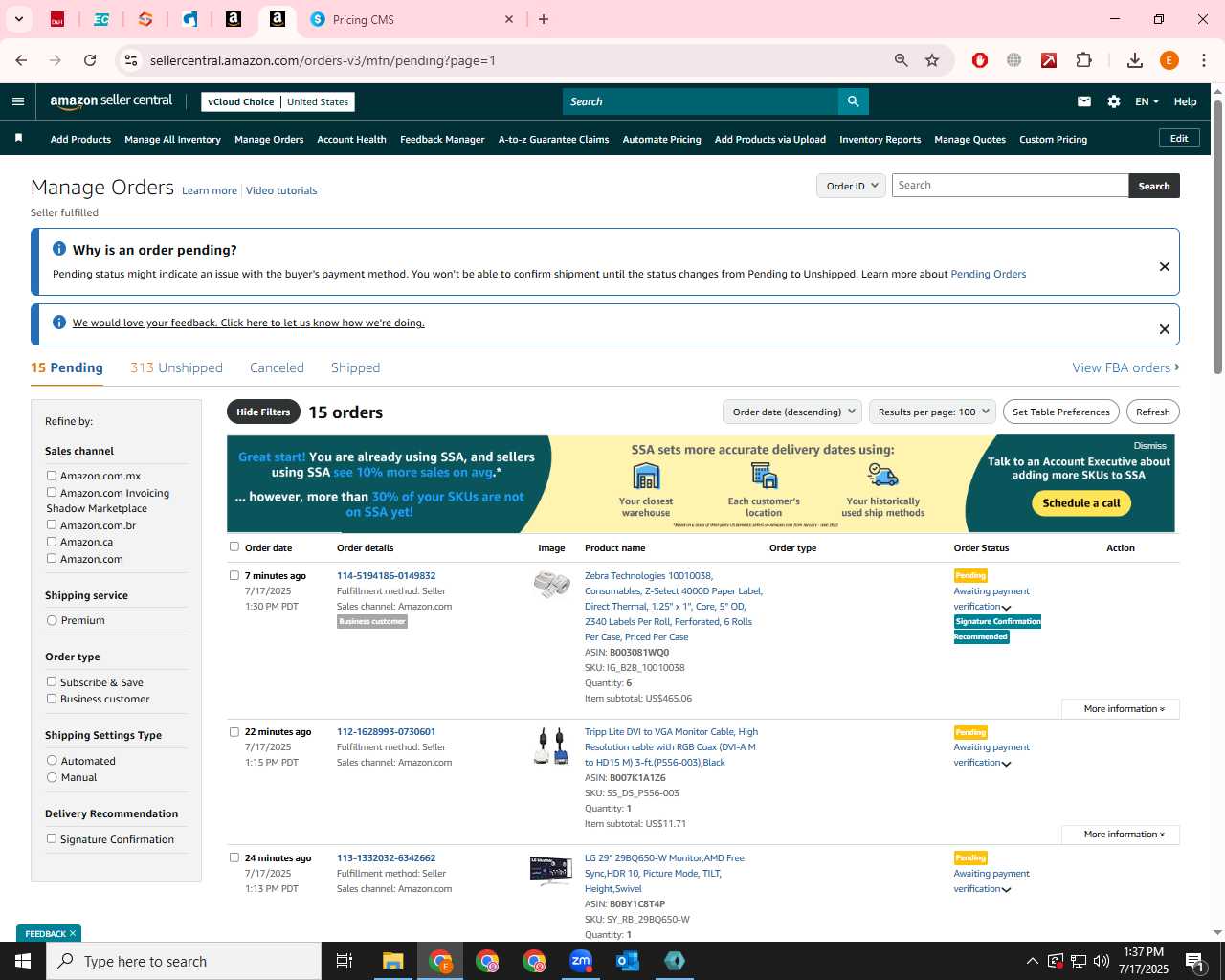Close the Pricing CMS tab
This screenshot has width=1225, height=980.
[509, 19]
